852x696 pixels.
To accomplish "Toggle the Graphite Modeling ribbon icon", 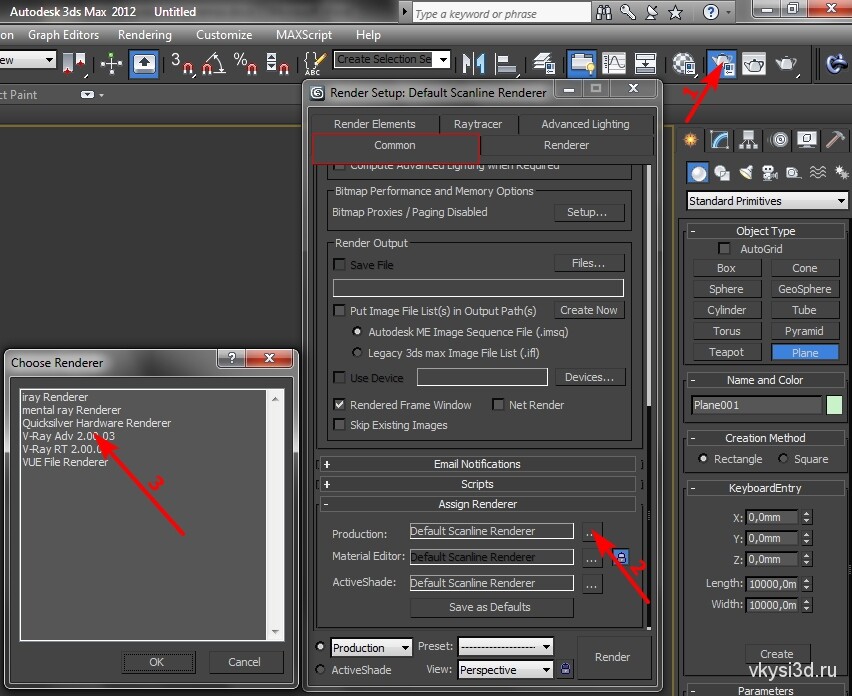I will coord(582,64).
